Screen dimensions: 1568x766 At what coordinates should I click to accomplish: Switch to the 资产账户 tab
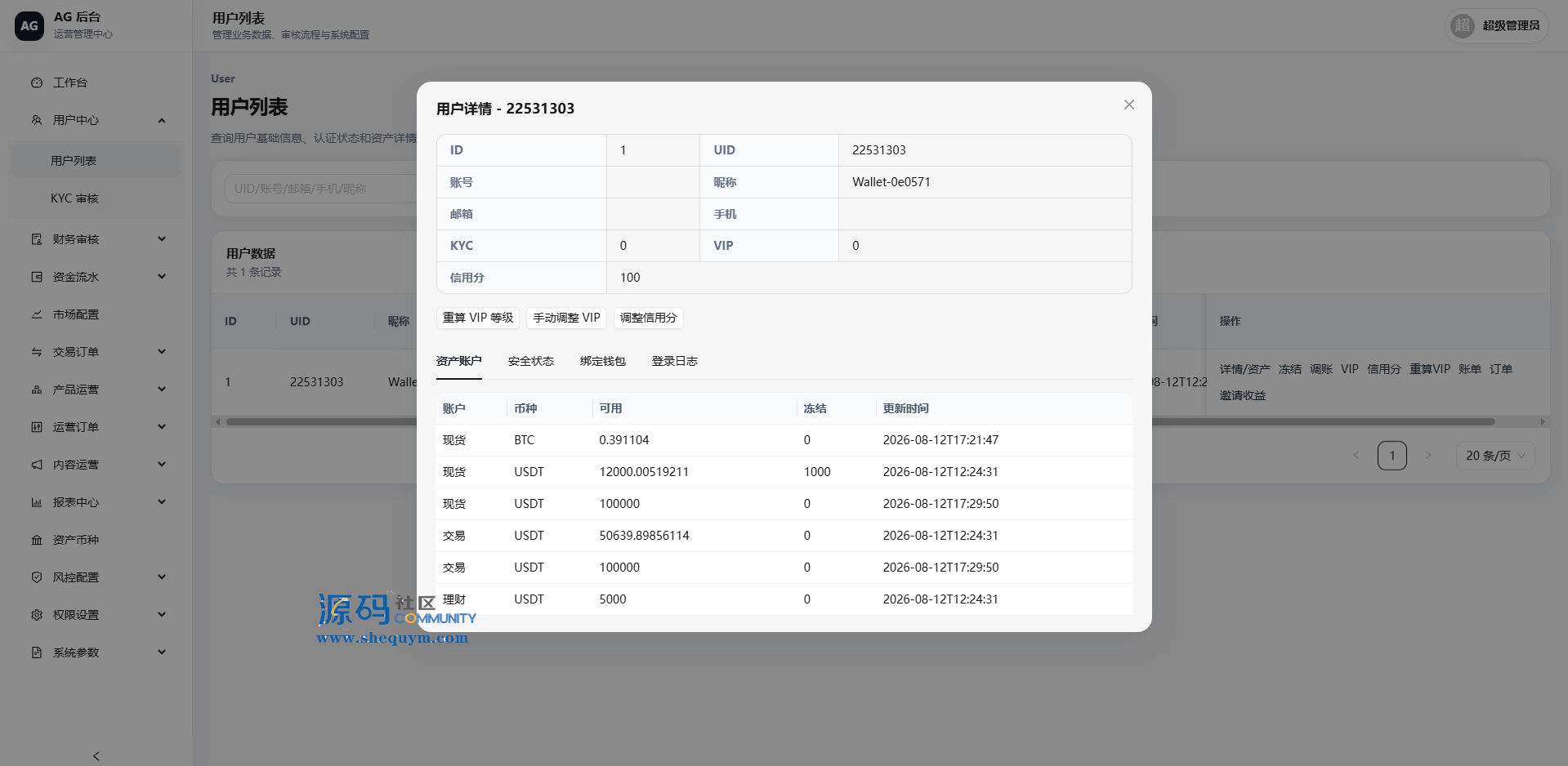click(x=459, y=361)
